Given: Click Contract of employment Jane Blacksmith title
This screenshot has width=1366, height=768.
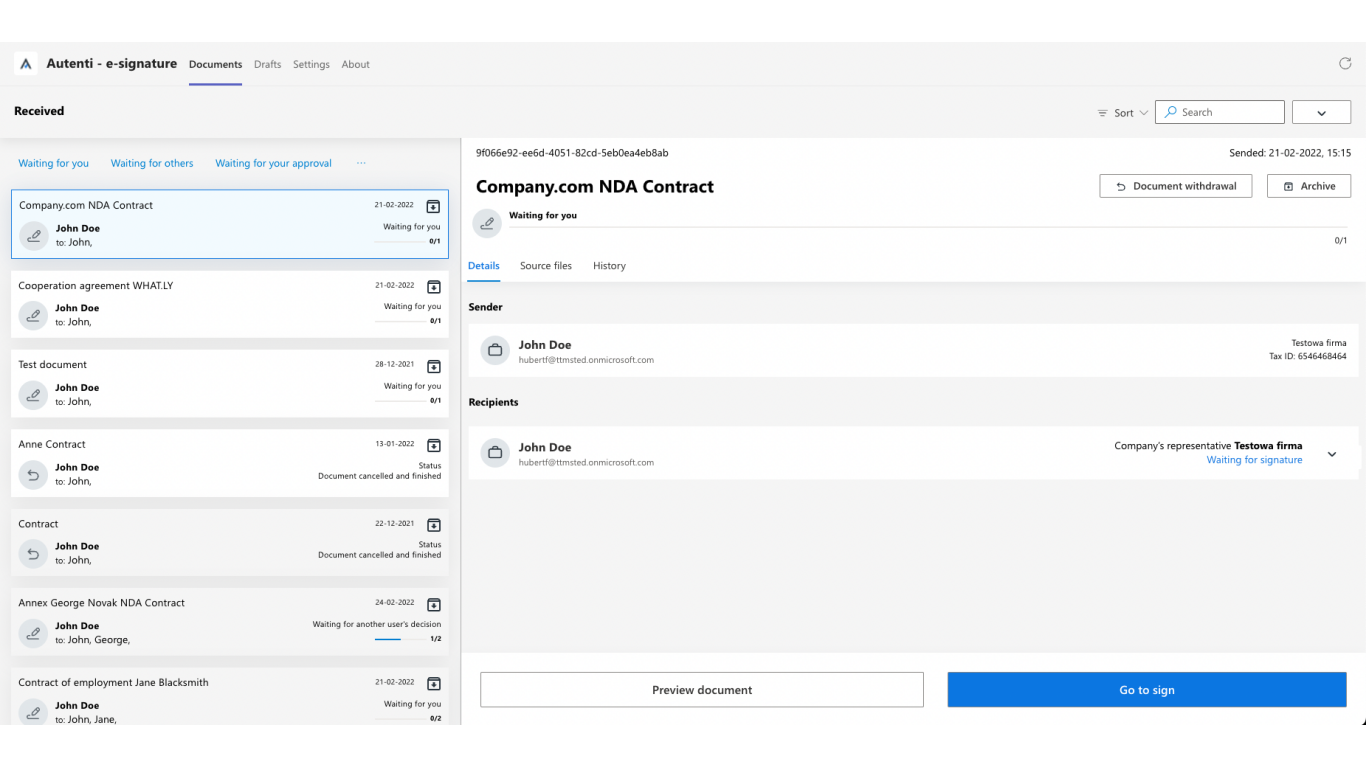Looking at the screenshot, I should (114, 683).
